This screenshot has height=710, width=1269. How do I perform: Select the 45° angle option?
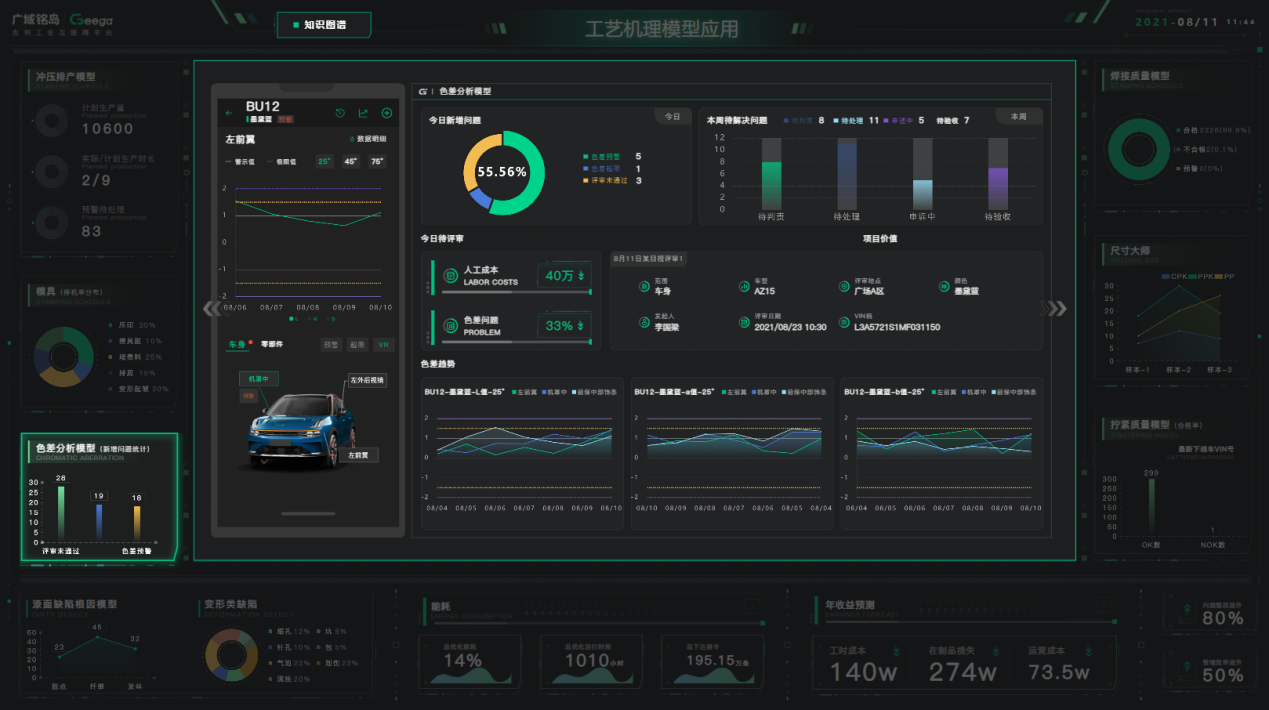(x=351, y=161)
